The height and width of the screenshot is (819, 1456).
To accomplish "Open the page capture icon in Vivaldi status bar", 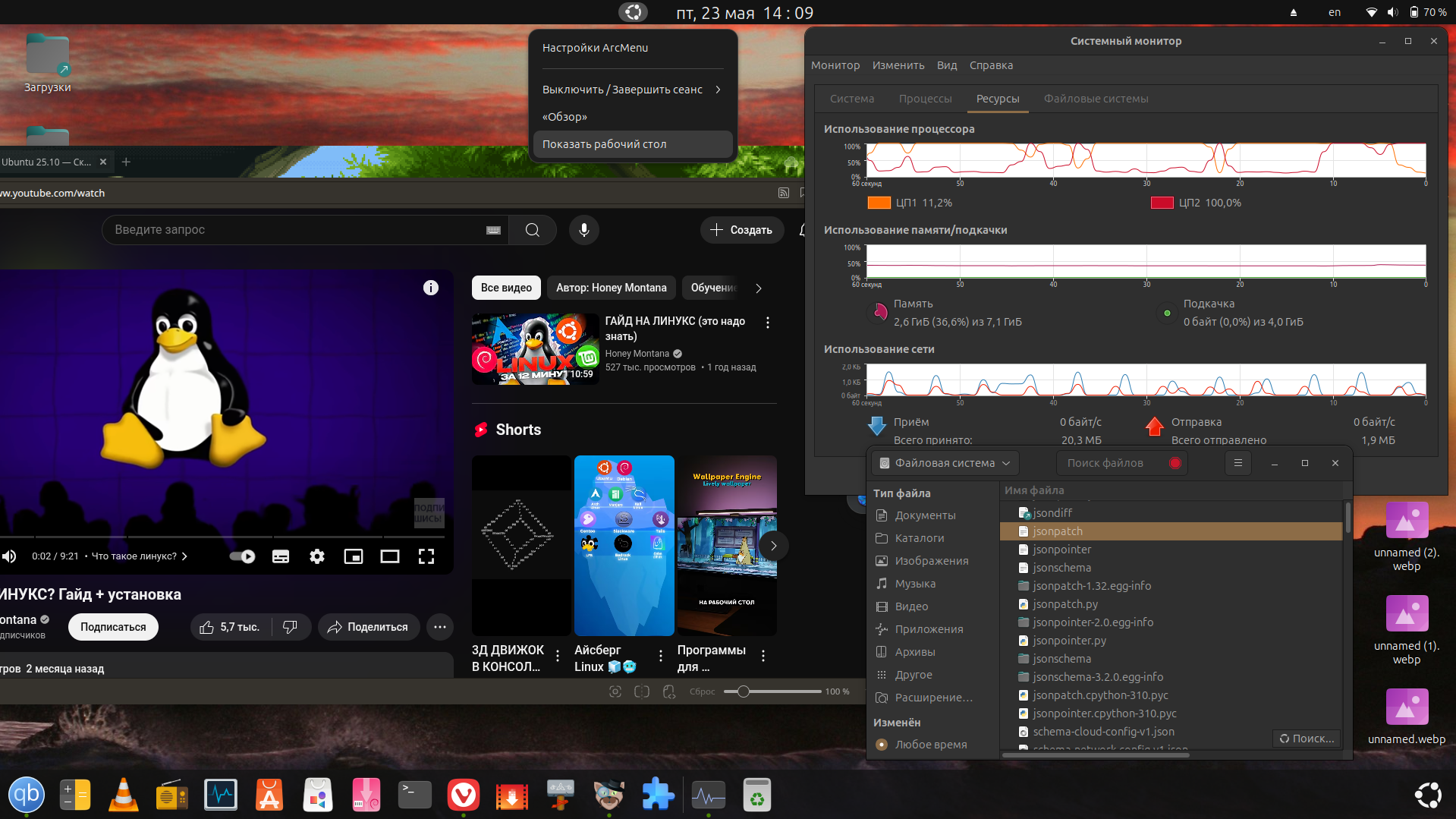I will tap(615, 691).
